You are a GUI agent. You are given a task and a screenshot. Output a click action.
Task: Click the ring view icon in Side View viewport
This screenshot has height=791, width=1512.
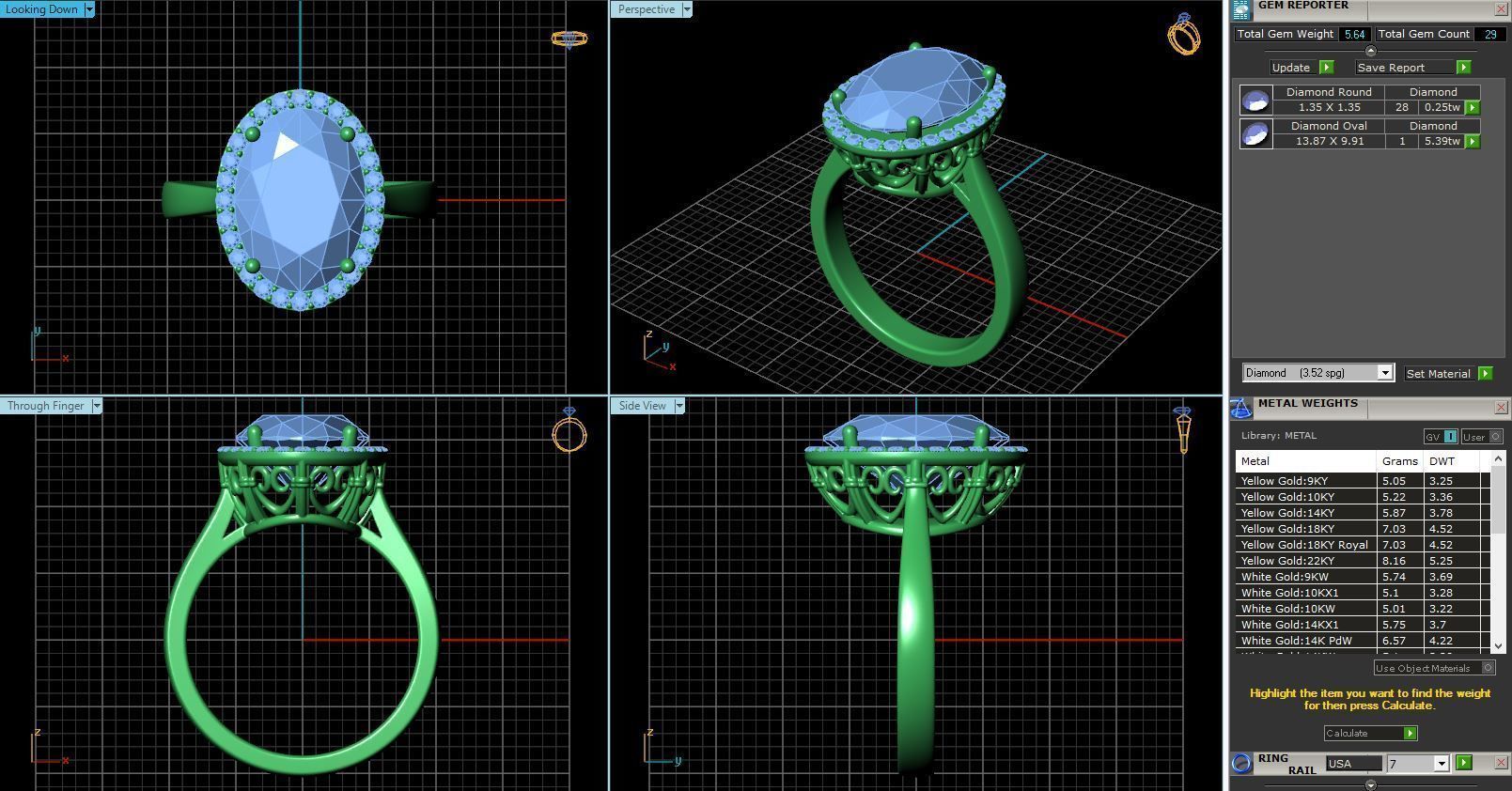1182,430
